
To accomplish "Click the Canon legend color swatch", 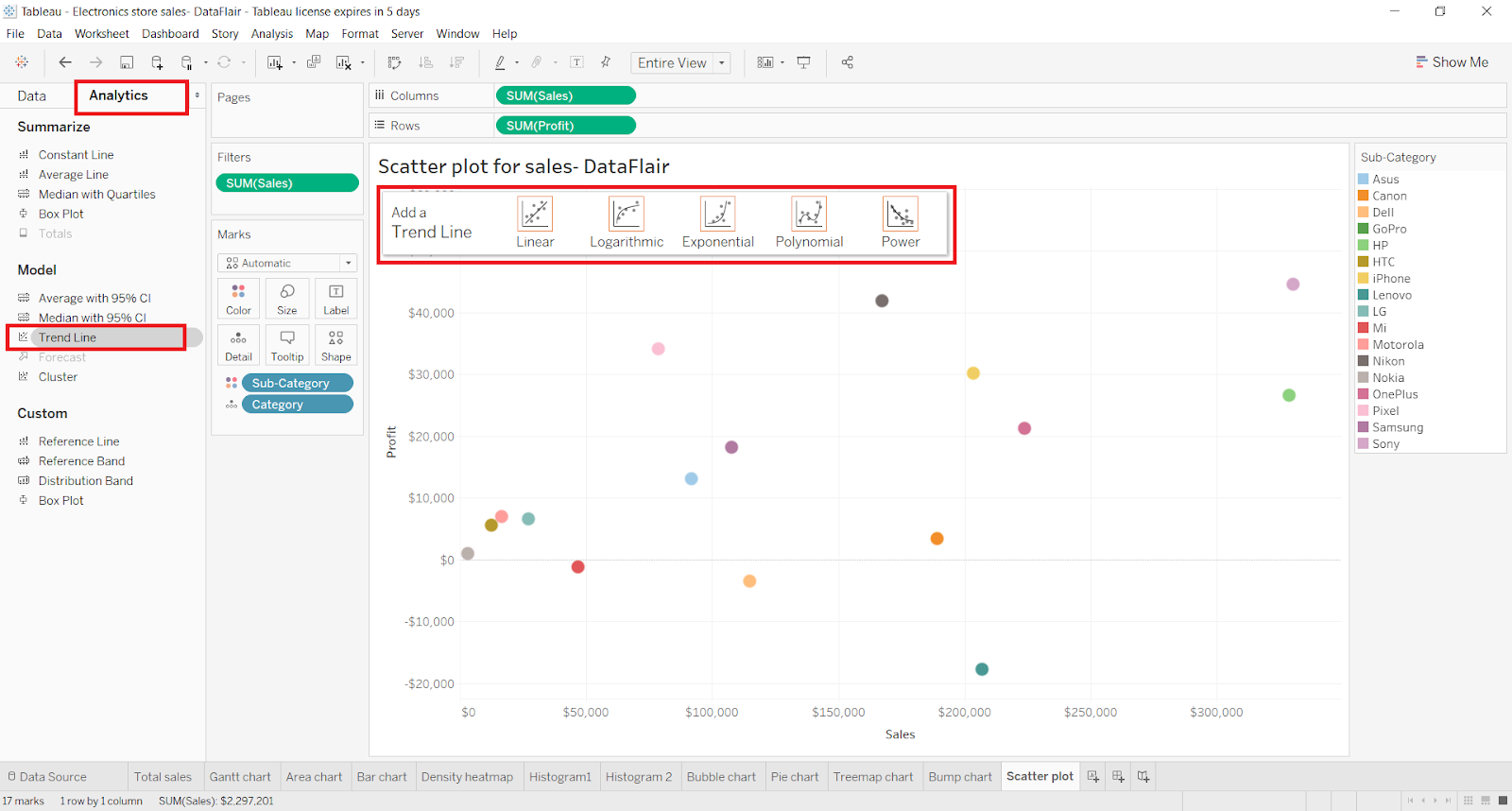I will coord(1364,196).
